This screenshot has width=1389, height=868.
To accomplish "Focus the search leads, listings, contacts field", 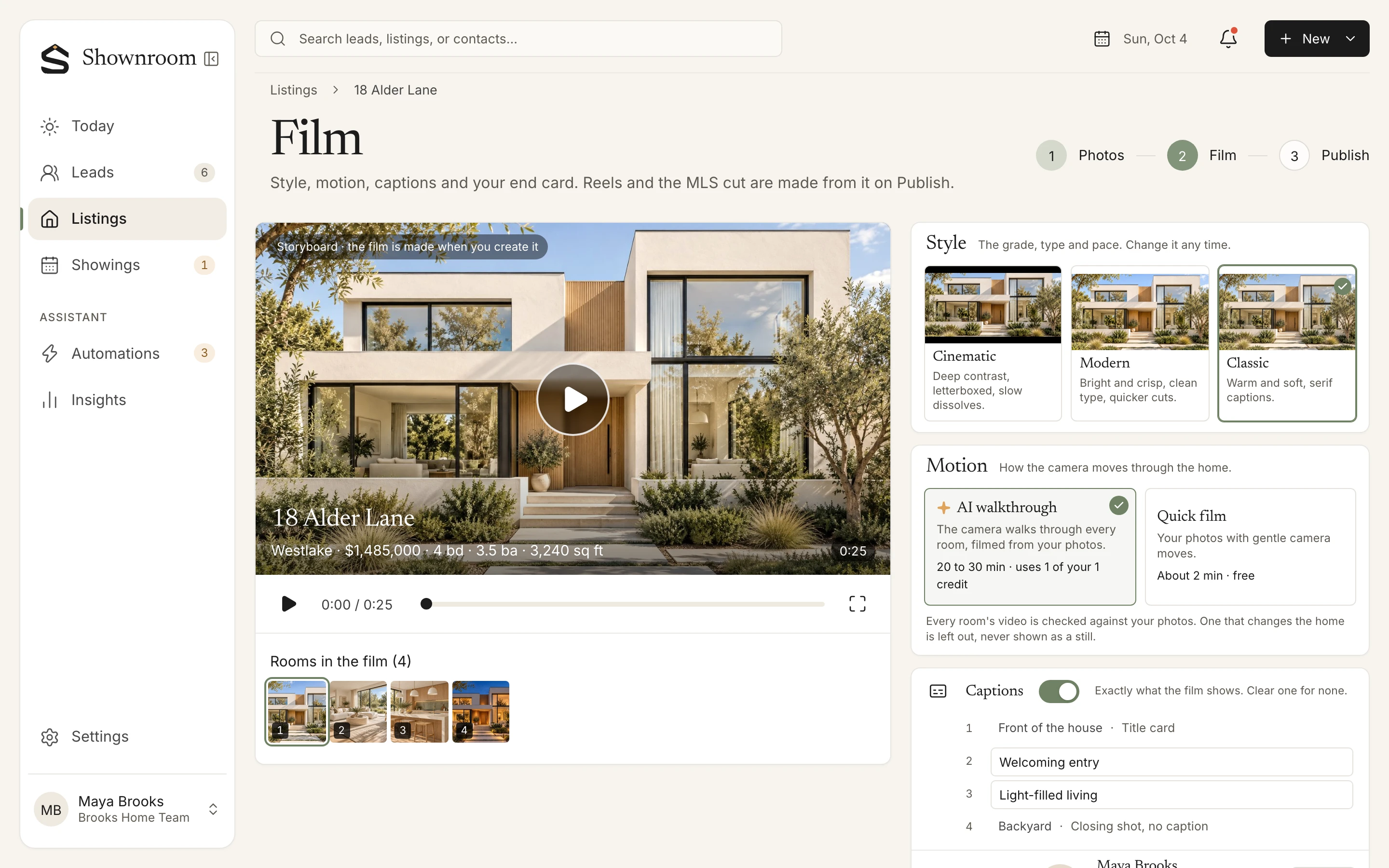I will [x=518, y=39].
